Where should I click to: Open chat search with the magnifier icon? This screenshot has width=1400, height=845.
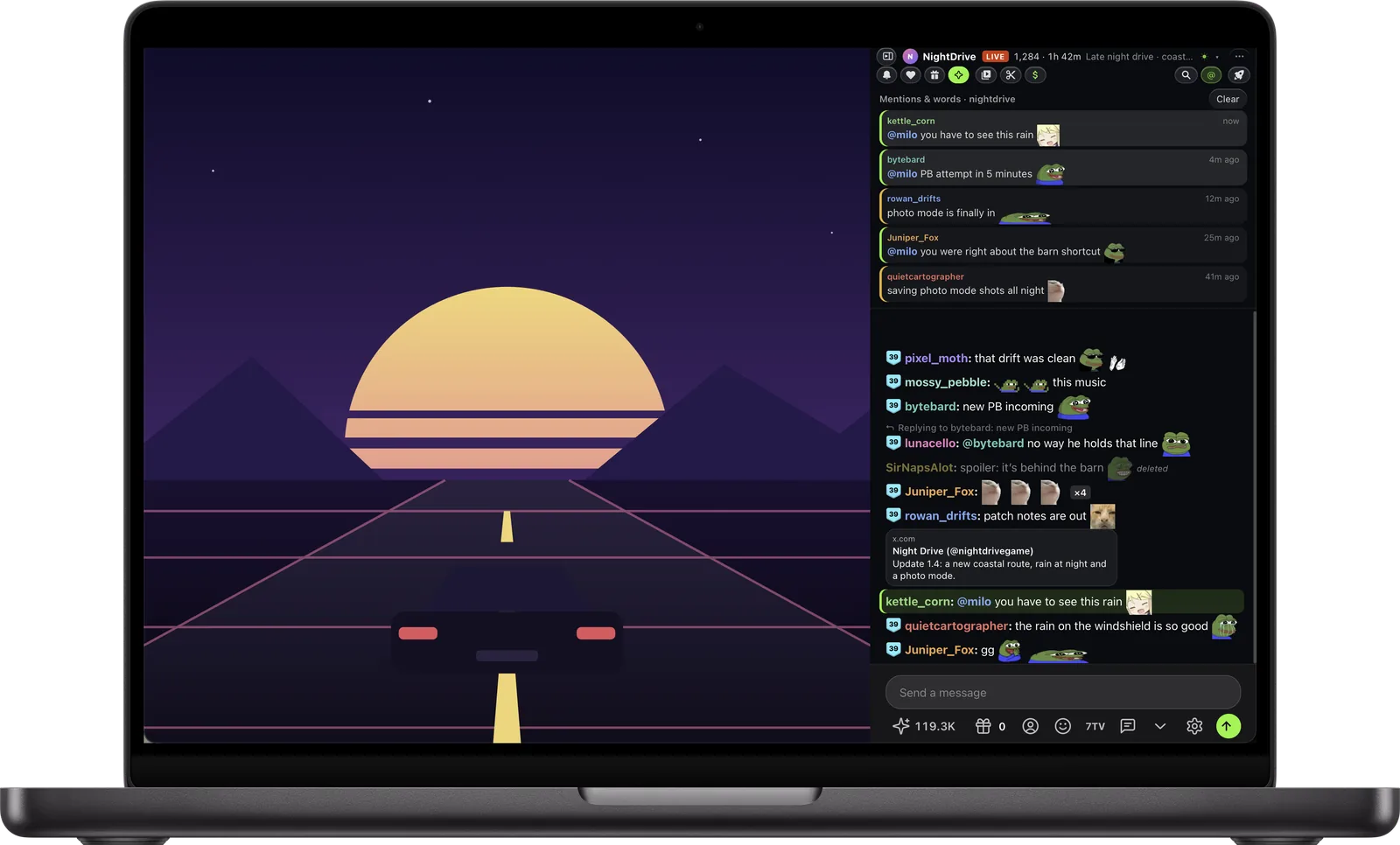click(1186, 75)
